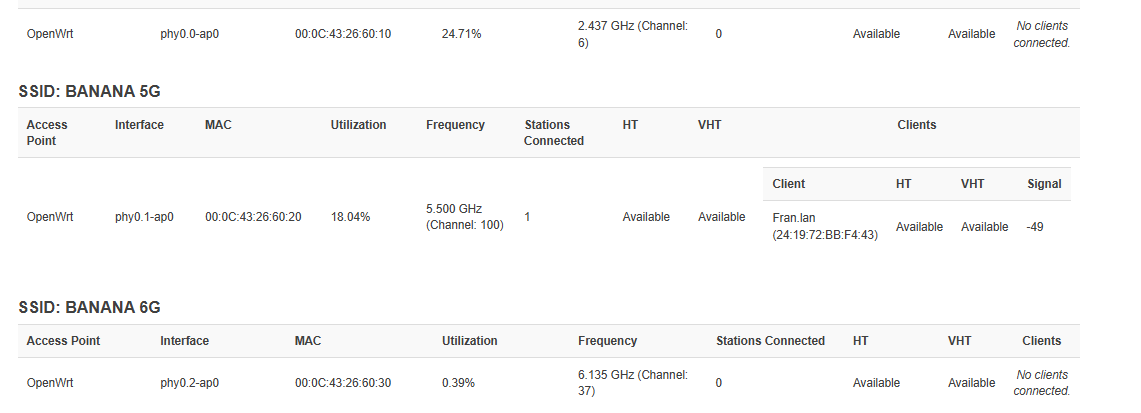1141x413 pixels.
Task: Select the phy0.1-ap0 interface cell
Action: pos(144,217)
